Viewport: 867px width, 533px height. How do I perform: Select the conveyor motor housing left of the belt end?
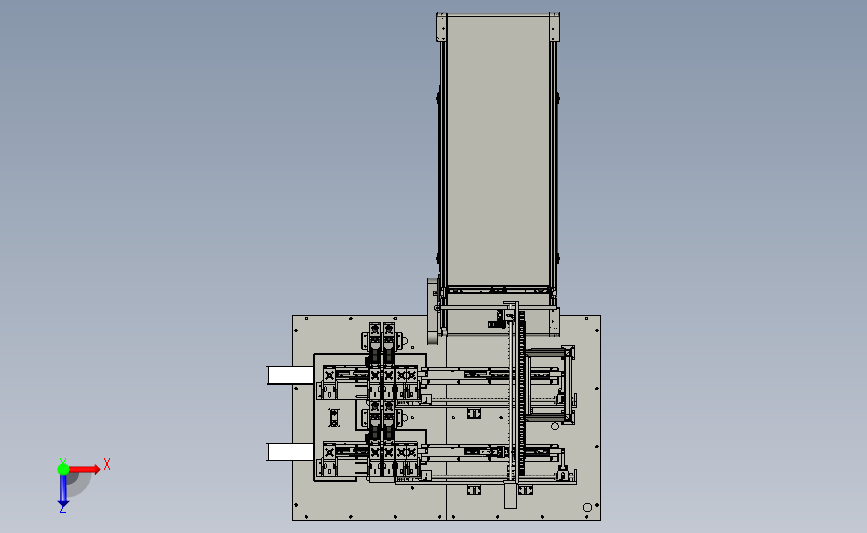pos(433,311)
